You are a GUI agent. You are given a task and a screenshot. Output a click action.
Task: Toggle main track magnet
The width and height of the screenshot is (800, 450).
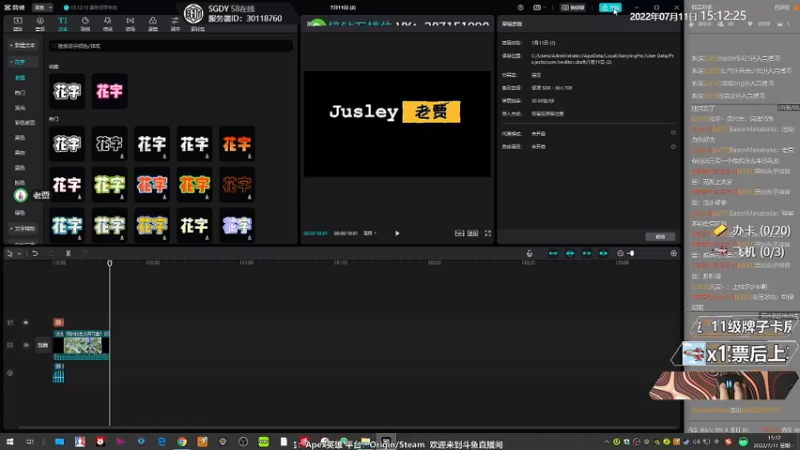click(553, 254)
